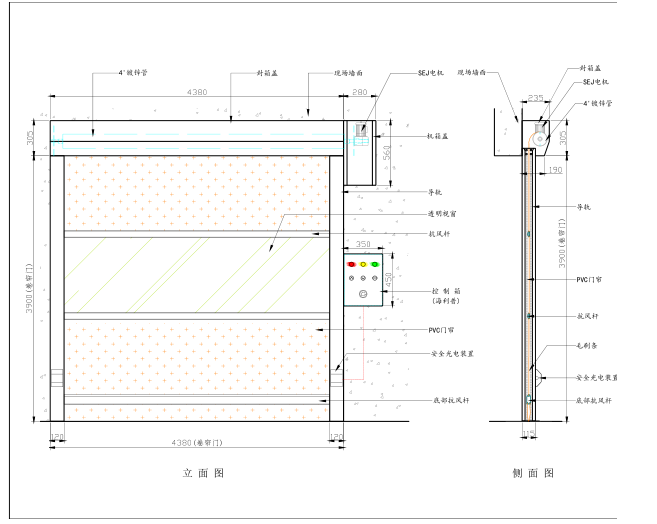Select the 235 dimension in side view
The height and width of the screenshot is (524, 657).
point(535,97)
